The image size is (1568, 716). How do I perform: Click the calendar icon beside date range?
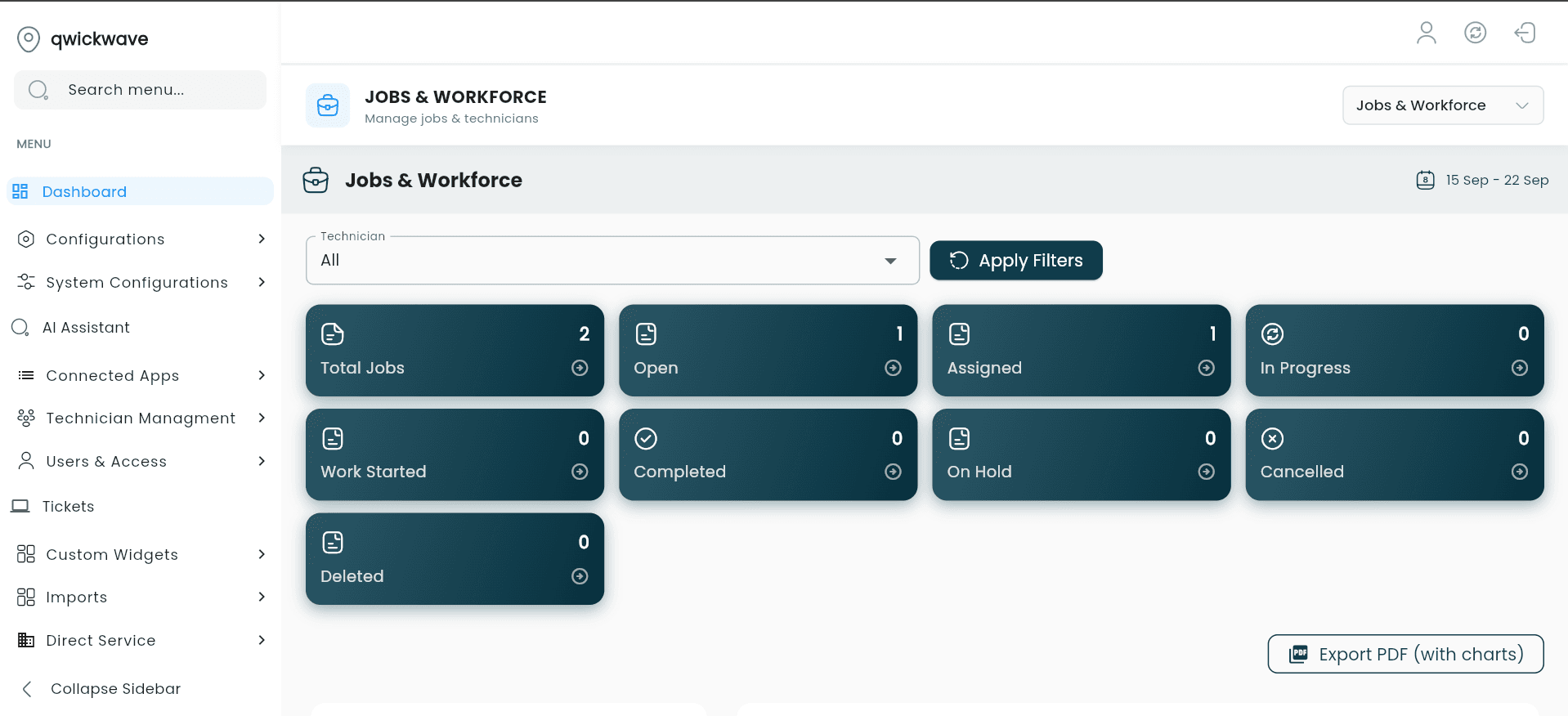point(1425,180)
